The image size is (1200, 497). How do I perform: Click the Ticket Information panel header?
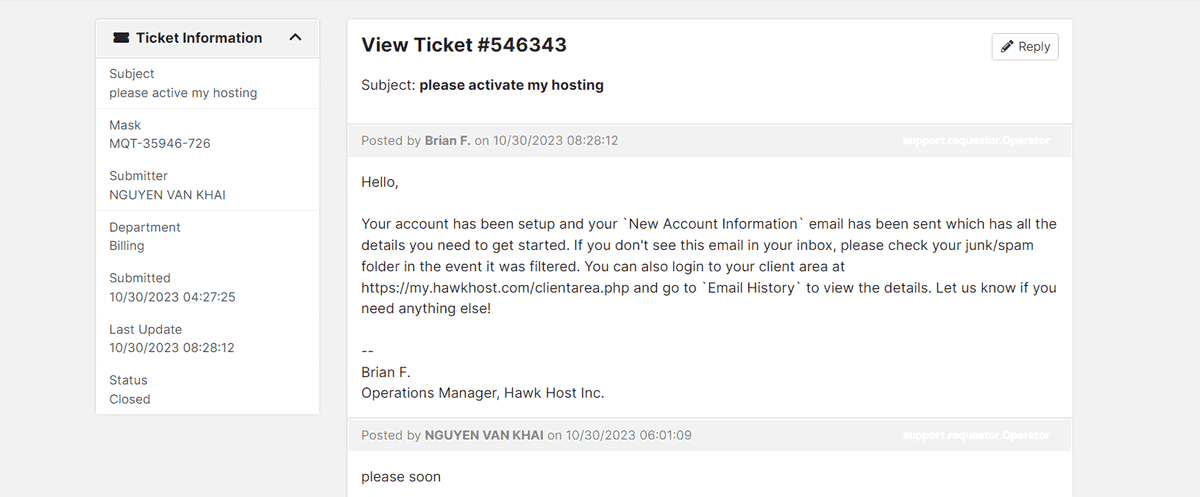(x=208, y=38)
